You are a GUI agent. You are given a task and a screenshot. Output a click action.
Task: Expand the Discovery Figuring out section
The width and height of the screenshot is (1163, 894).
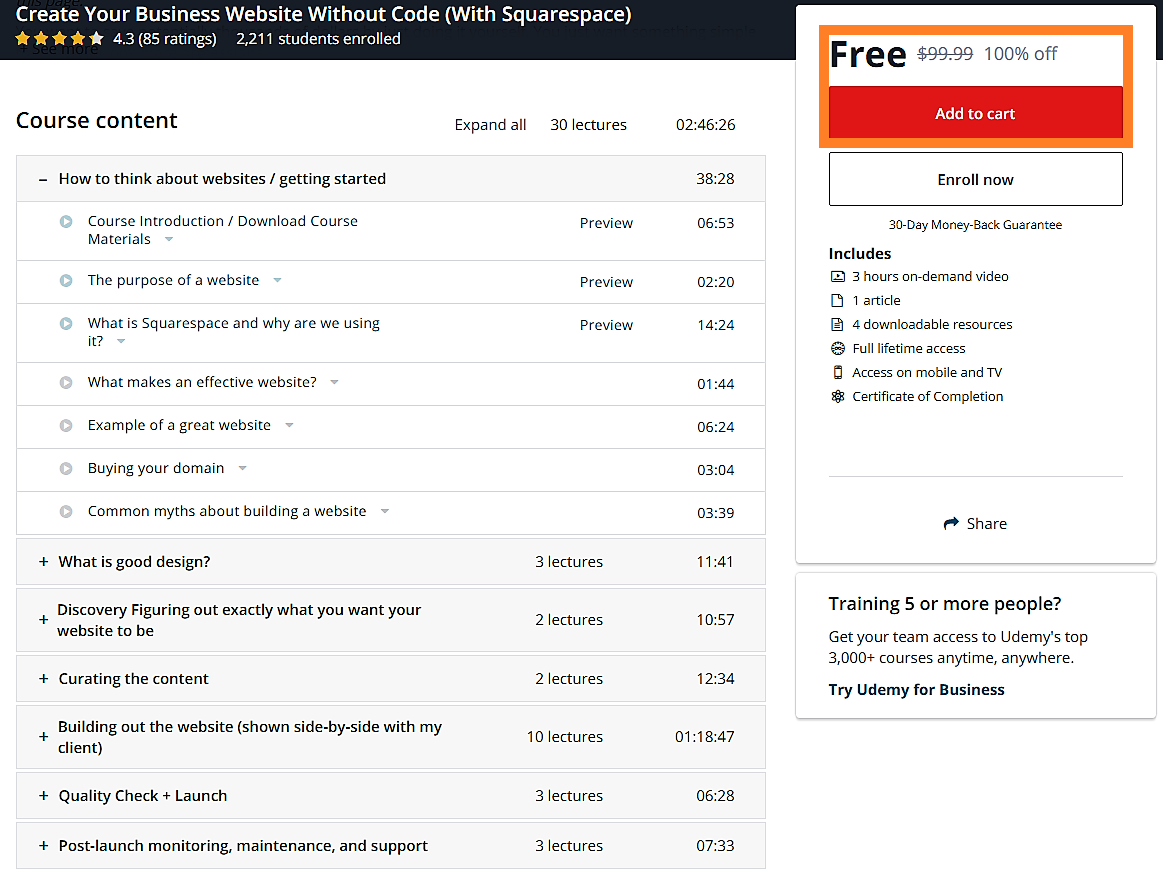[x=43, y=619]
